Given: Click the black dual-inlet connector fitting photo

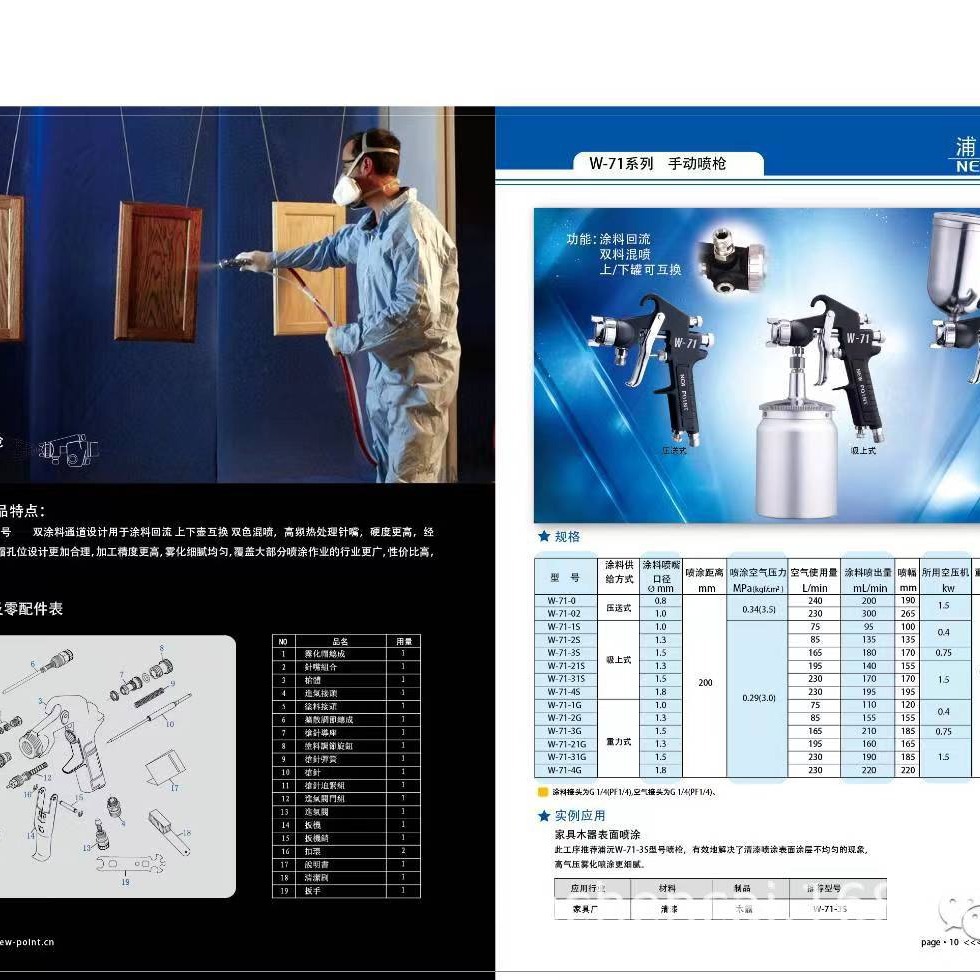Looking at the screenshot, I should pos(731,261).
